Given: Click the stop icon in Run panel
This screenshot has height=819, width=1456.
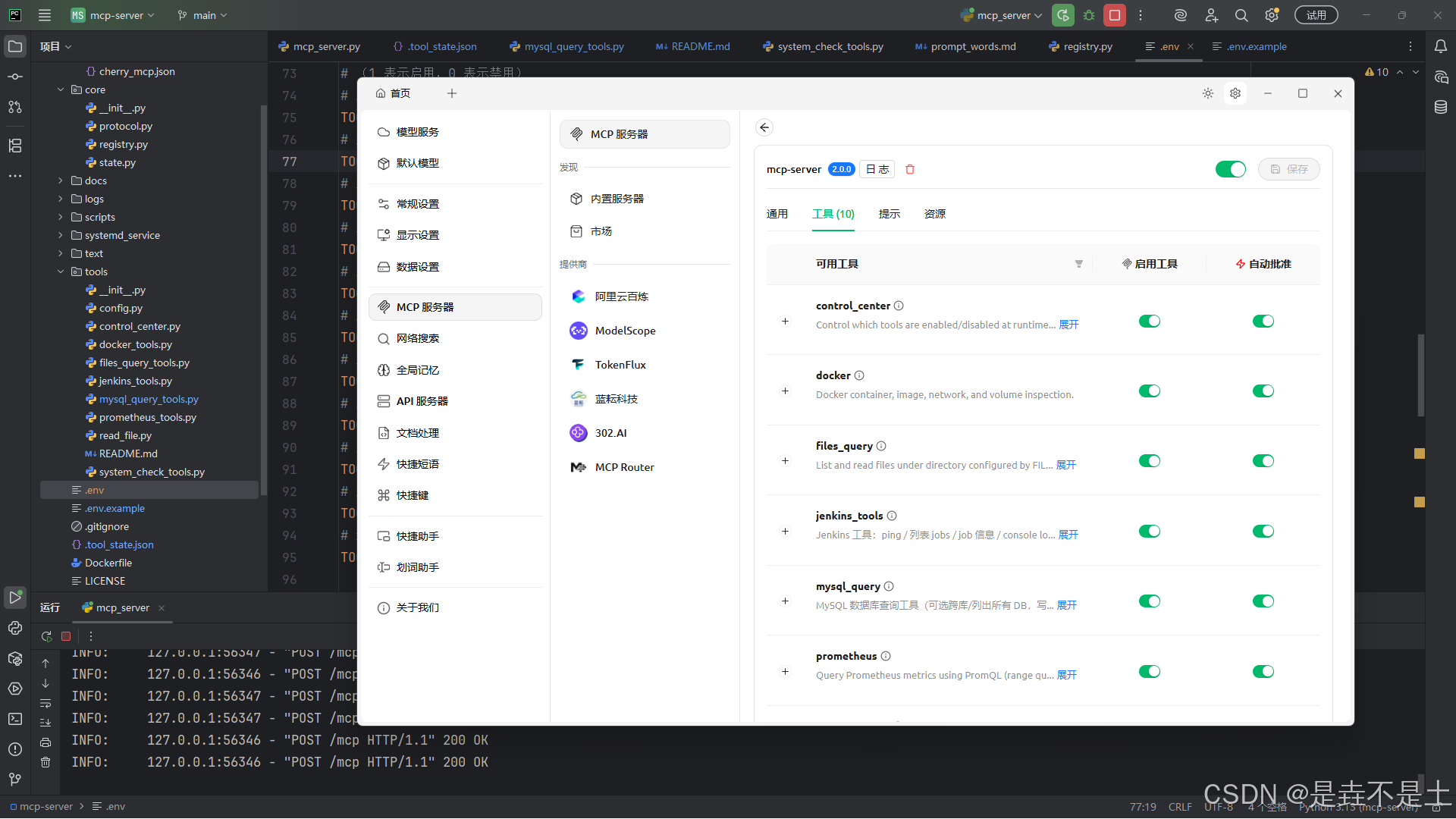Looking at the screenshot, I should [x=66, y=636].
